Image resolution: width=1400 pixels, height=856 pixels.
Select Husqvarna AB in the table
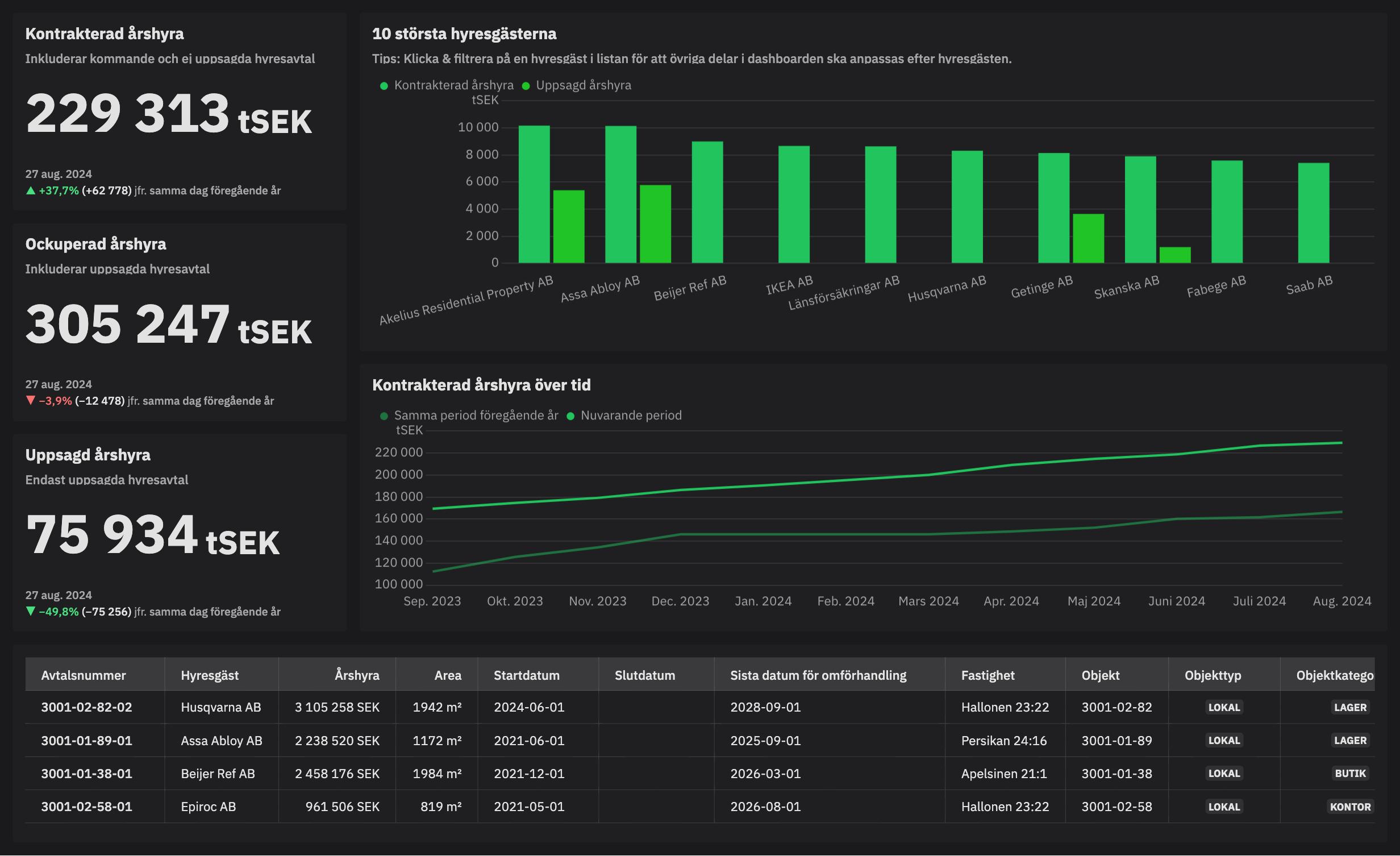pyautogui.click(x=221, y=707)
